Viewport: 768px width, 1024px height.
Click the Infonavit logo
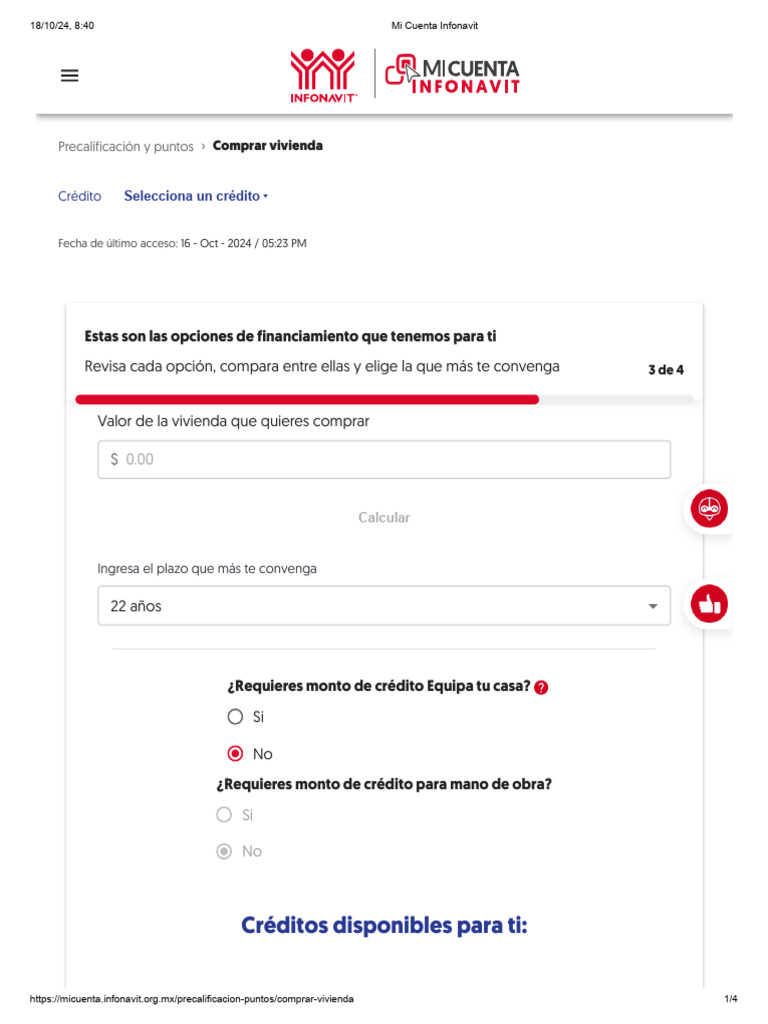coord(322,75)
